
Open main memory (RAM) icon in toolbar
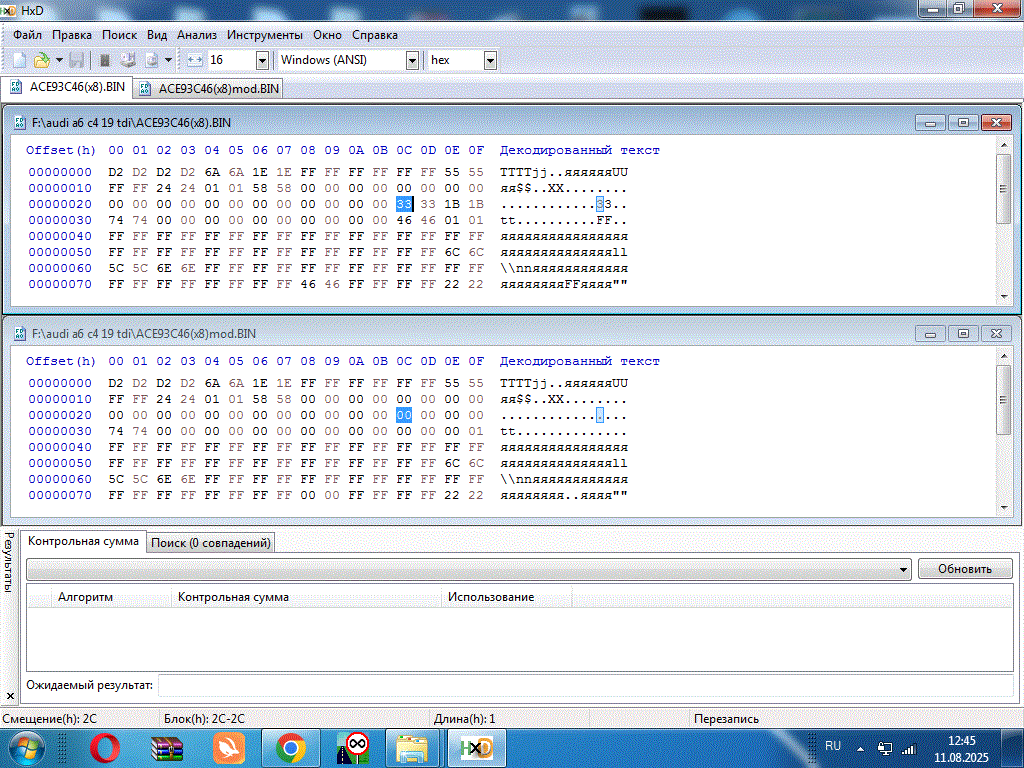point(104,60)
